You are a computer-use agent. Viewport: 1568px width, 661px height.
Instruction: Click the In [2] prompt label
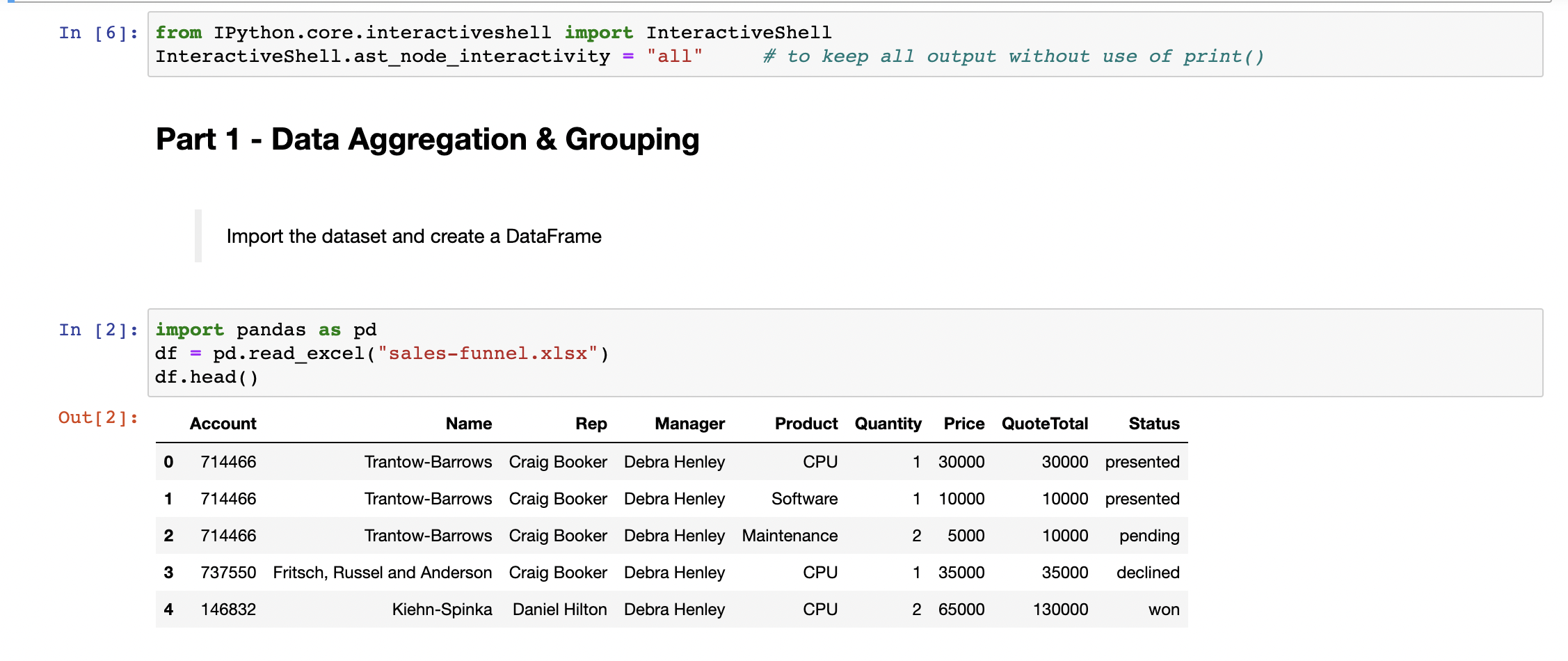97,330
